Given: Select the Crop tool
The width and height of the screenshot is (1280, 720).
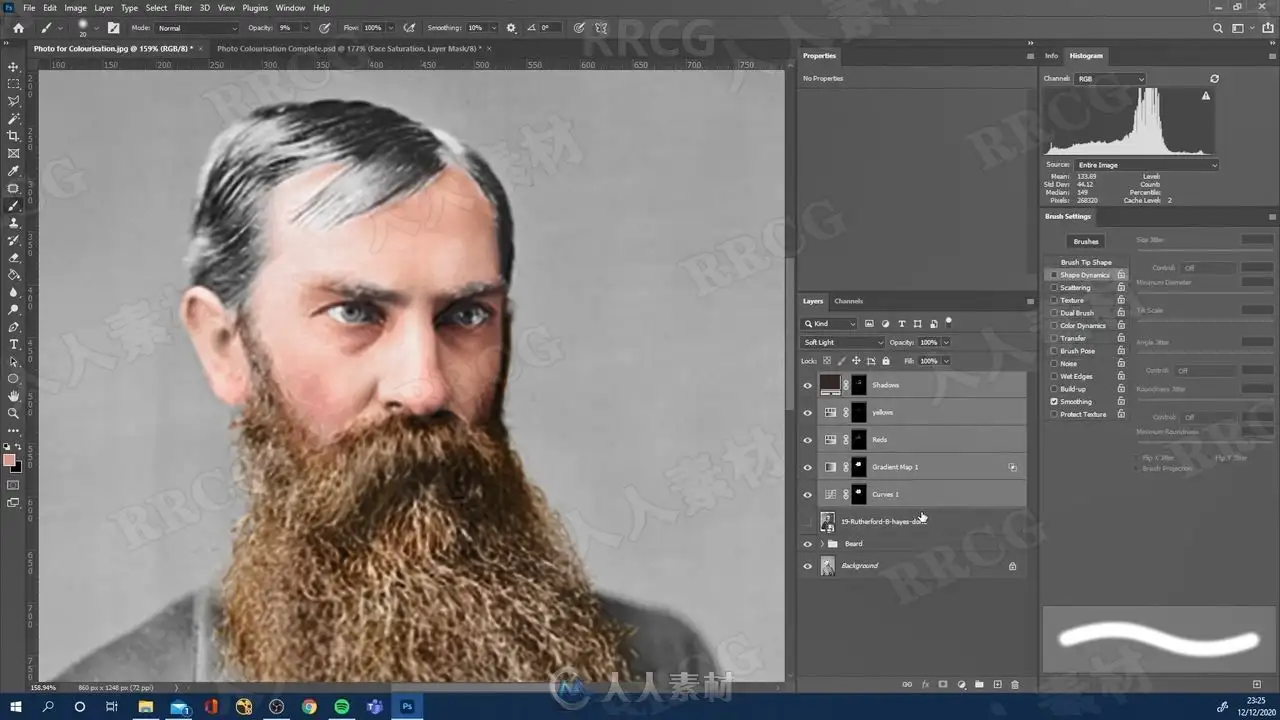Looking at the screenshot, I should tap(13, 136).
